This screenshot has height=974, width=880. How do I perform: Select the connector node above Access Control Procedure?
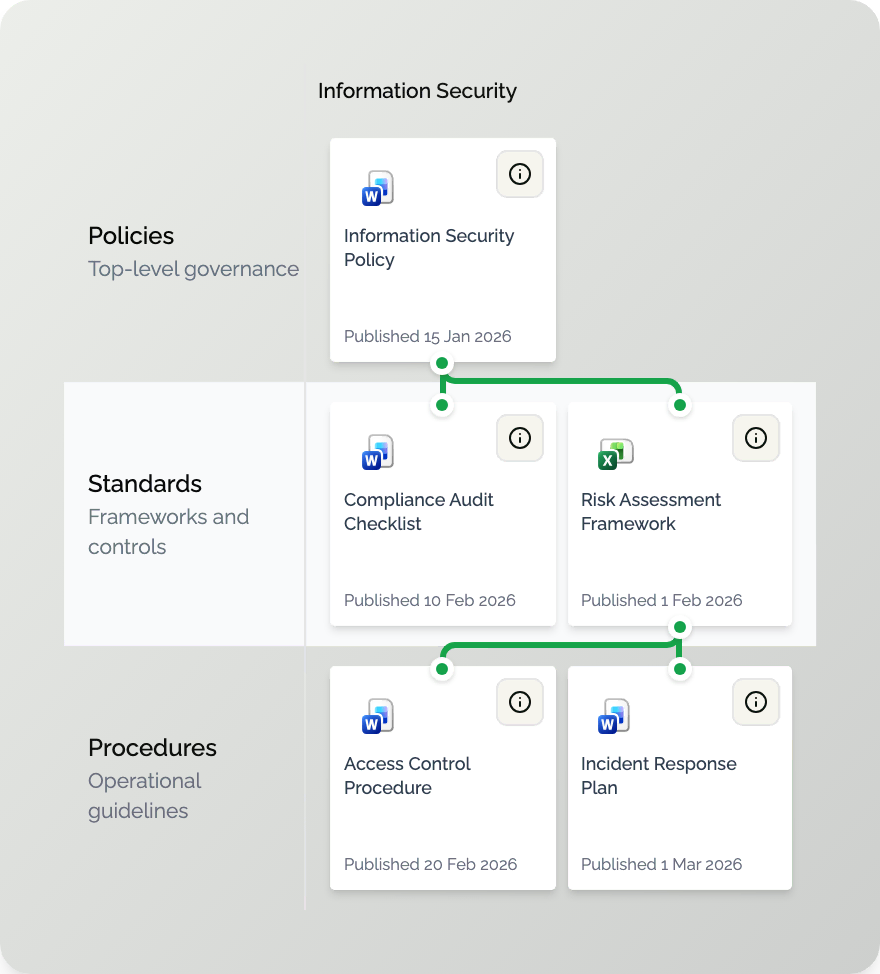pos(442,668)
